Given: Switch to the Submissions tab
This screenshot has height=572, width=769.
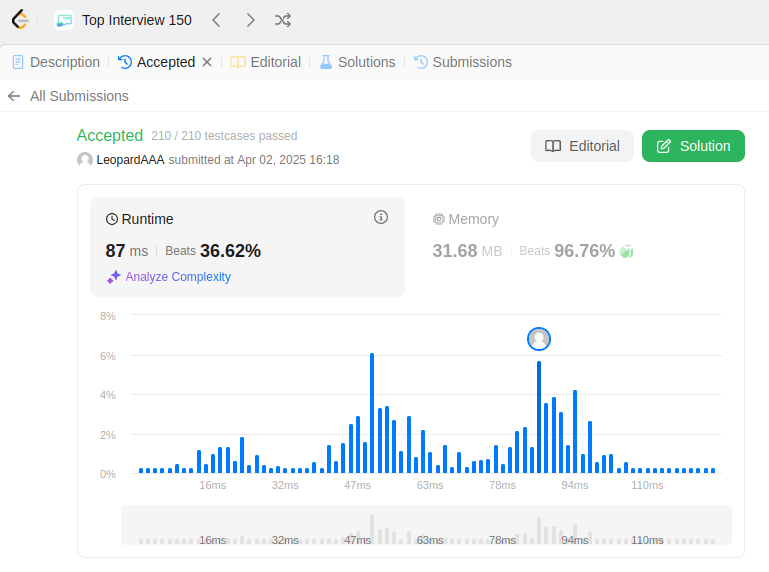Looking at the screenshot, I should coord(462,62).
